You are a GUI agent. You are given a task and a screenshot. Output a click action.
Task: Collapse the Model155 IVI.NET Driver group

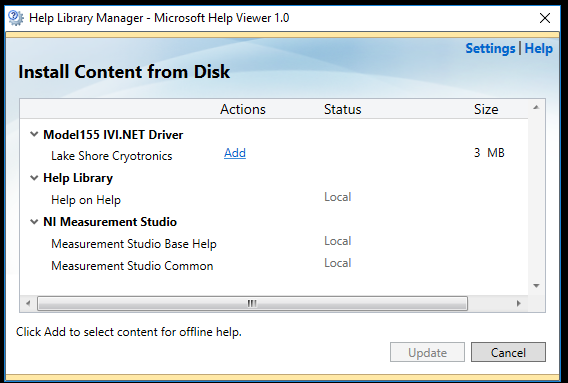34,134
